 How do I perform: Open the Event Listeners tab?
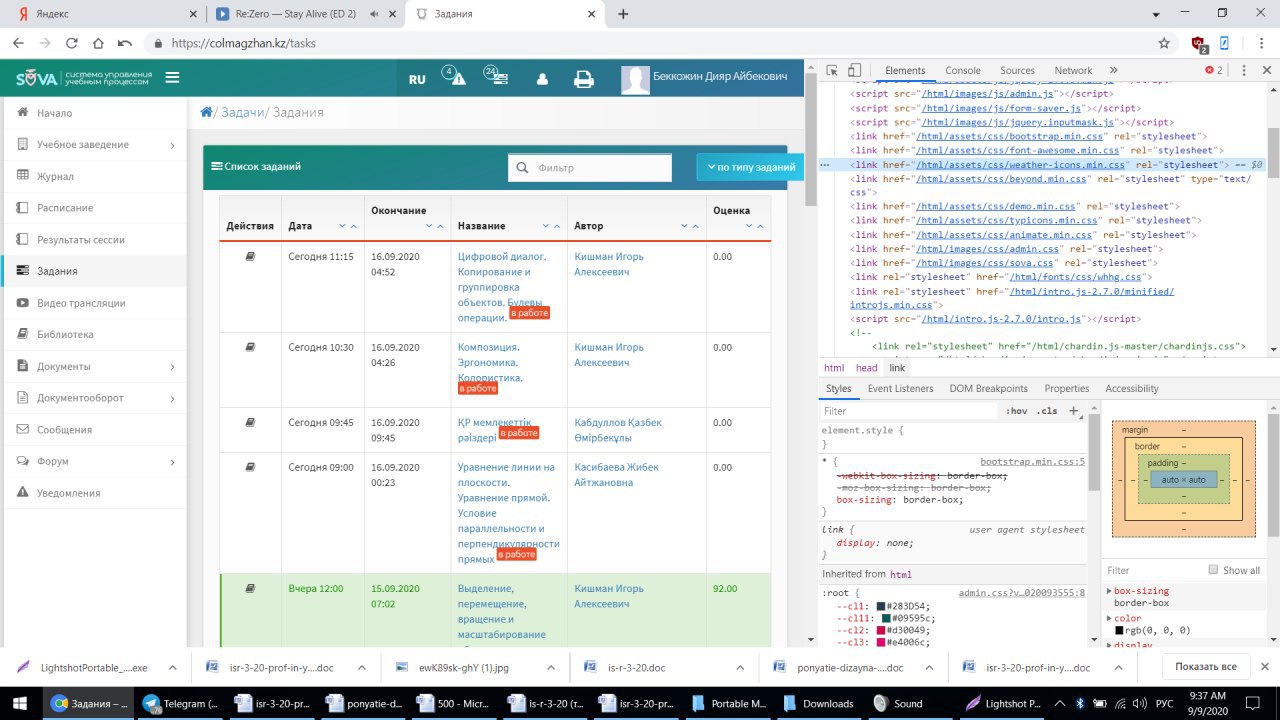(900, 388)
